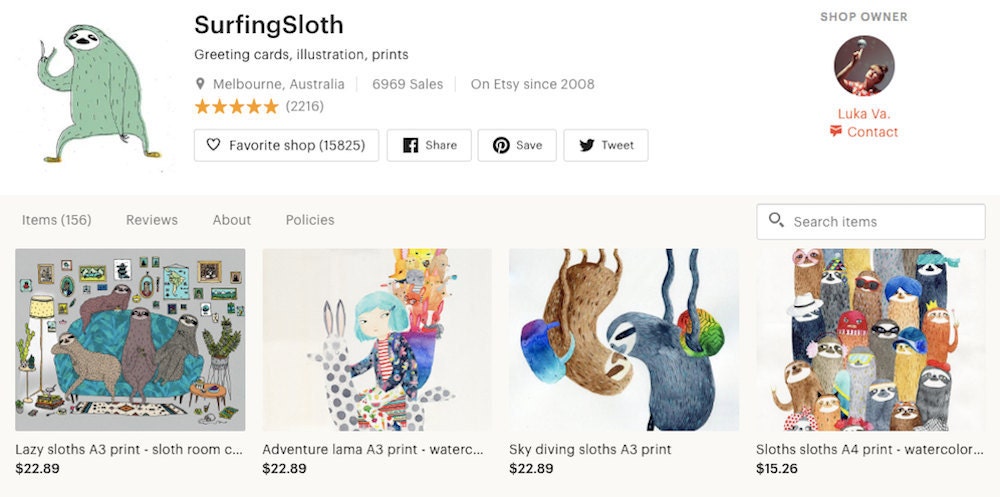
Task: Open the Sloths sloths A4 print title
Action: pyautogui.click(x=869, y=450)
